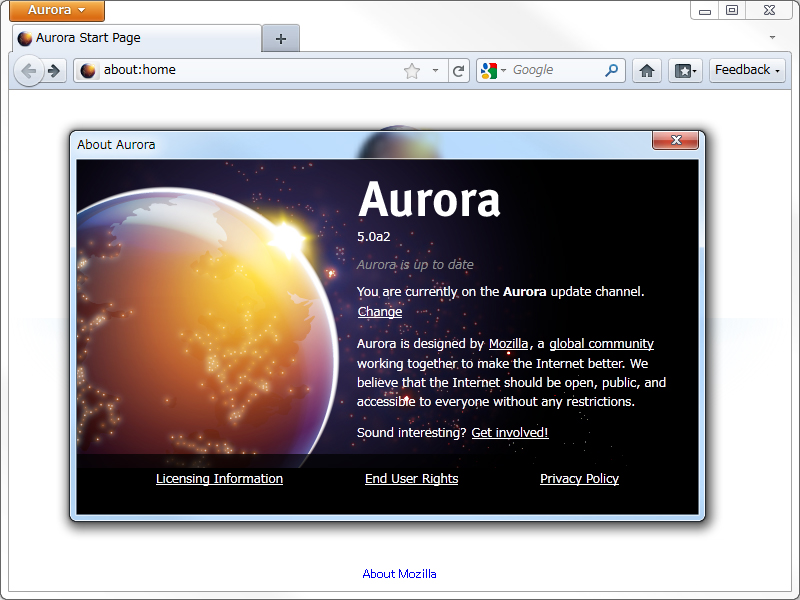Click the Home icon on the toolbar

tap(646, 70)
